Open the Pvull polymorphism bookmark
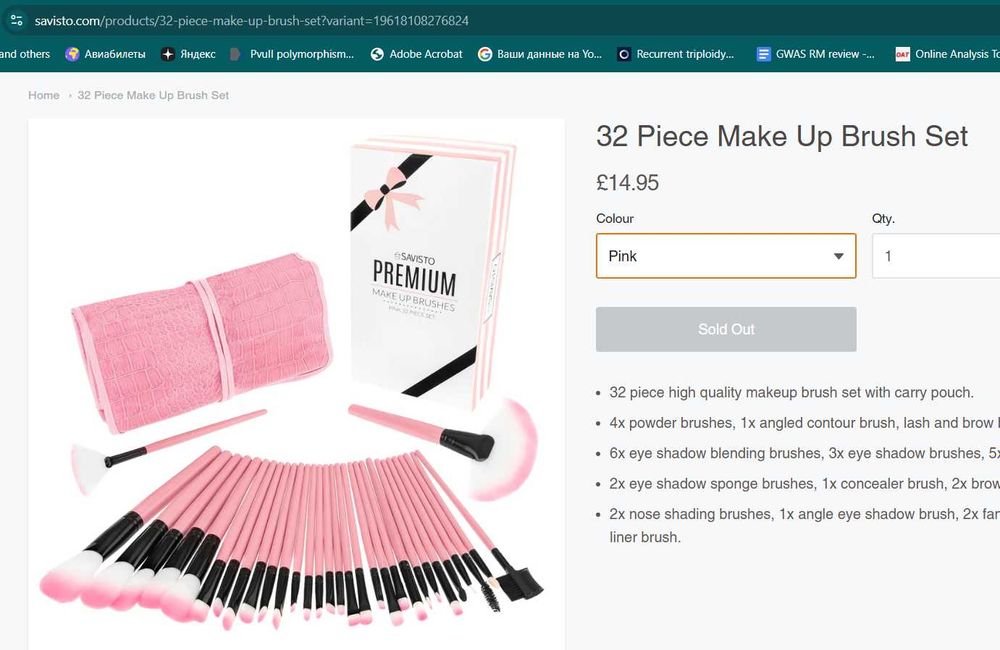Screen dimensions: 1000x650 click(x=292, y=54)
